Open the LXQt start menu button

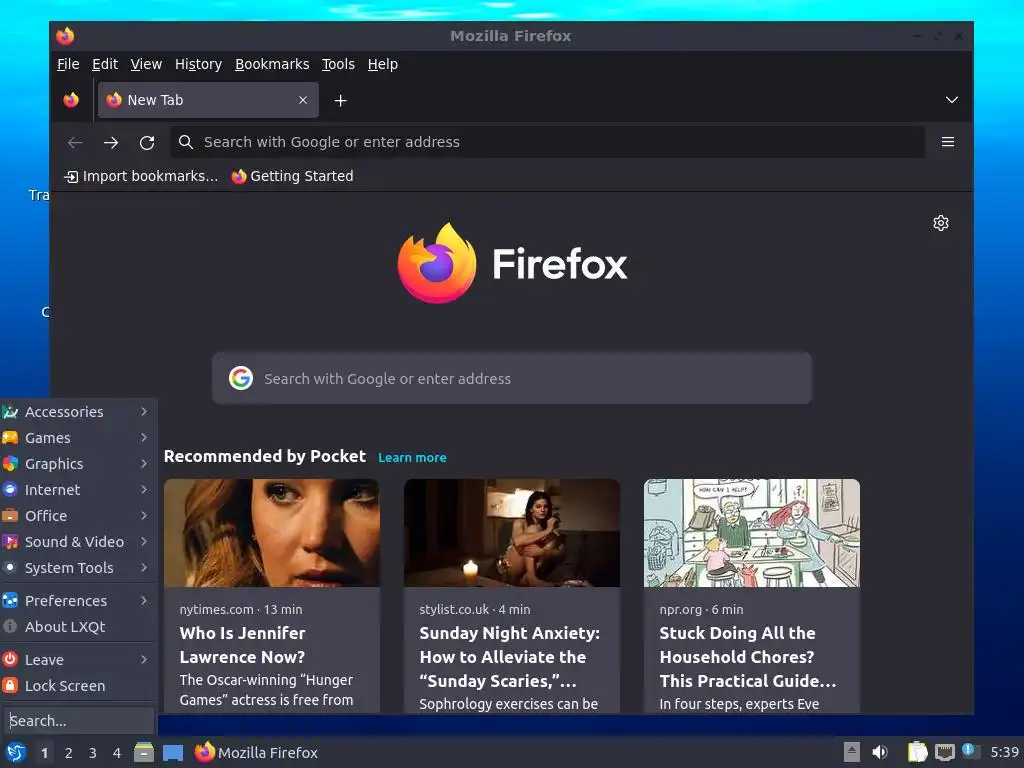click(16, 752)
